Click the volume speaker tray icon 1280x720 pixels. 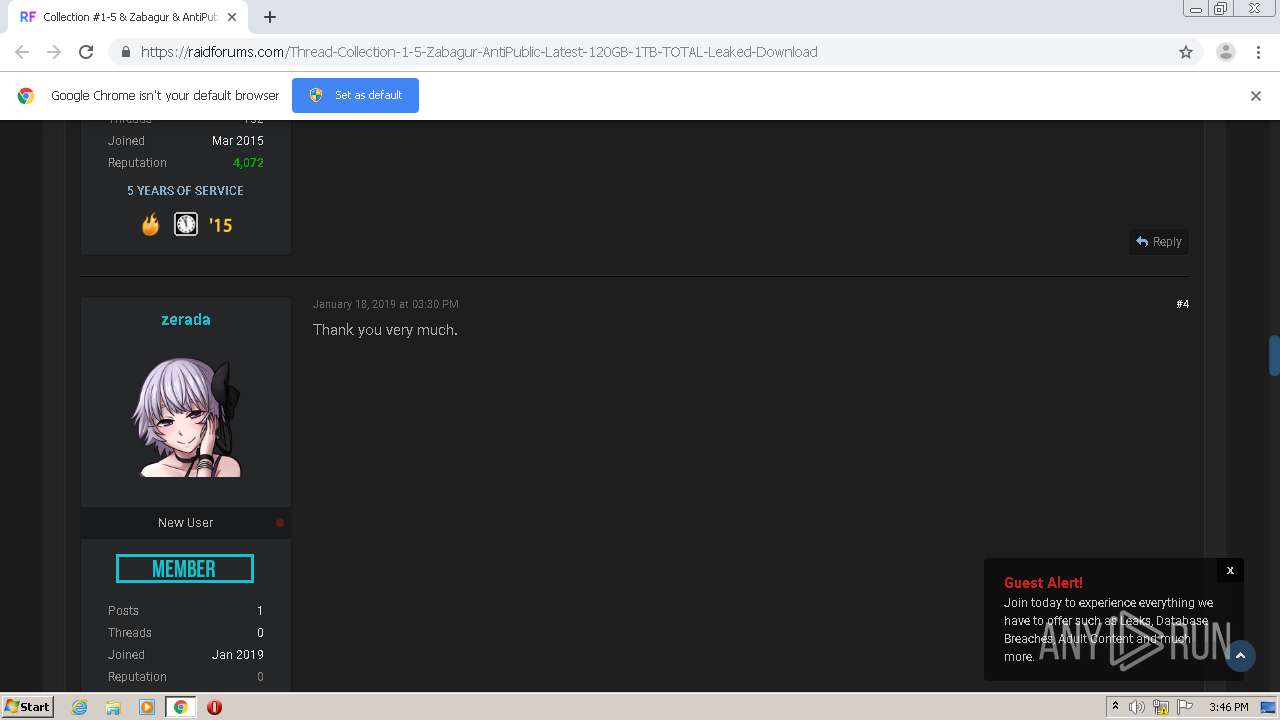pyautogui.click(x=1137, y=707)
